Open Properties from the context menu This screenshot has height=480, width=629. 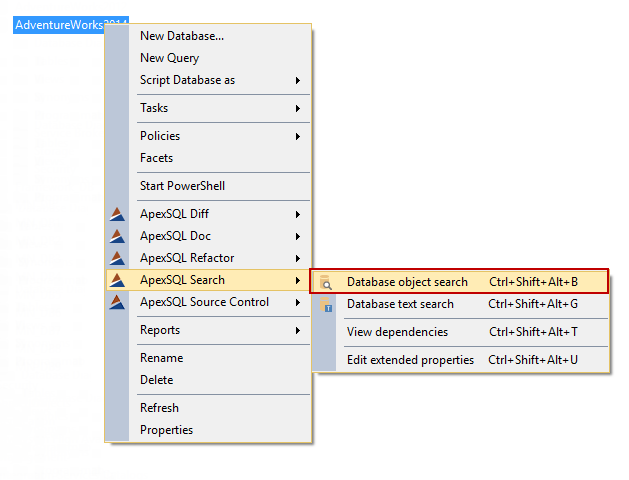208,430
